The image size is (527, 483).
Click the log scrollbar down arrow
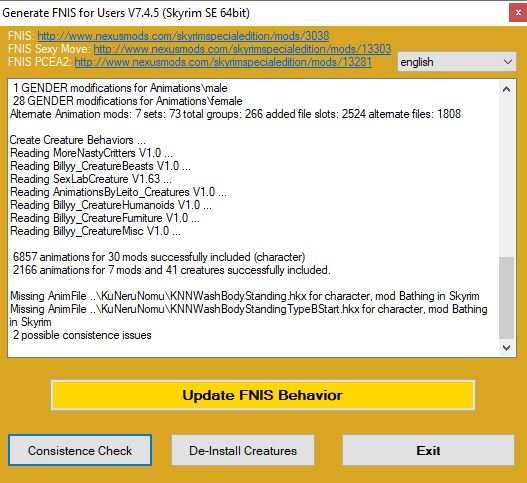tap(506, 348)
